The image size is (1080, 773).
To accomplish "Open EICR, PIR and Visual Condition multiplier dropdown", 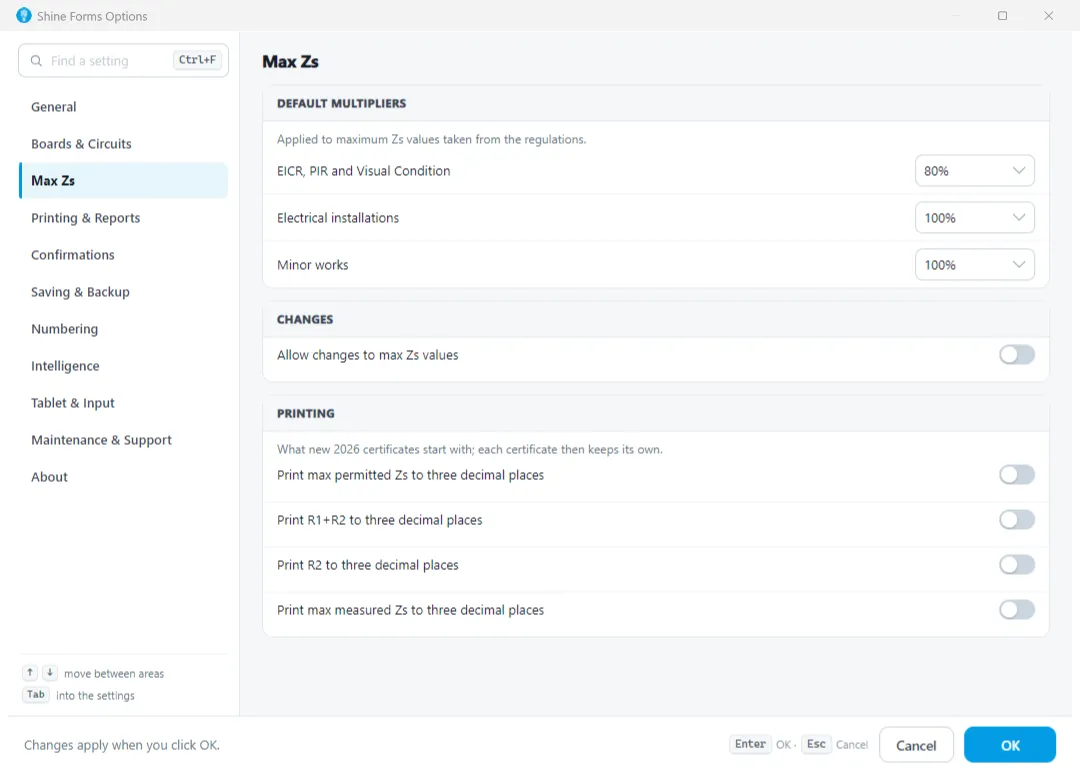I will click(975, 171).
